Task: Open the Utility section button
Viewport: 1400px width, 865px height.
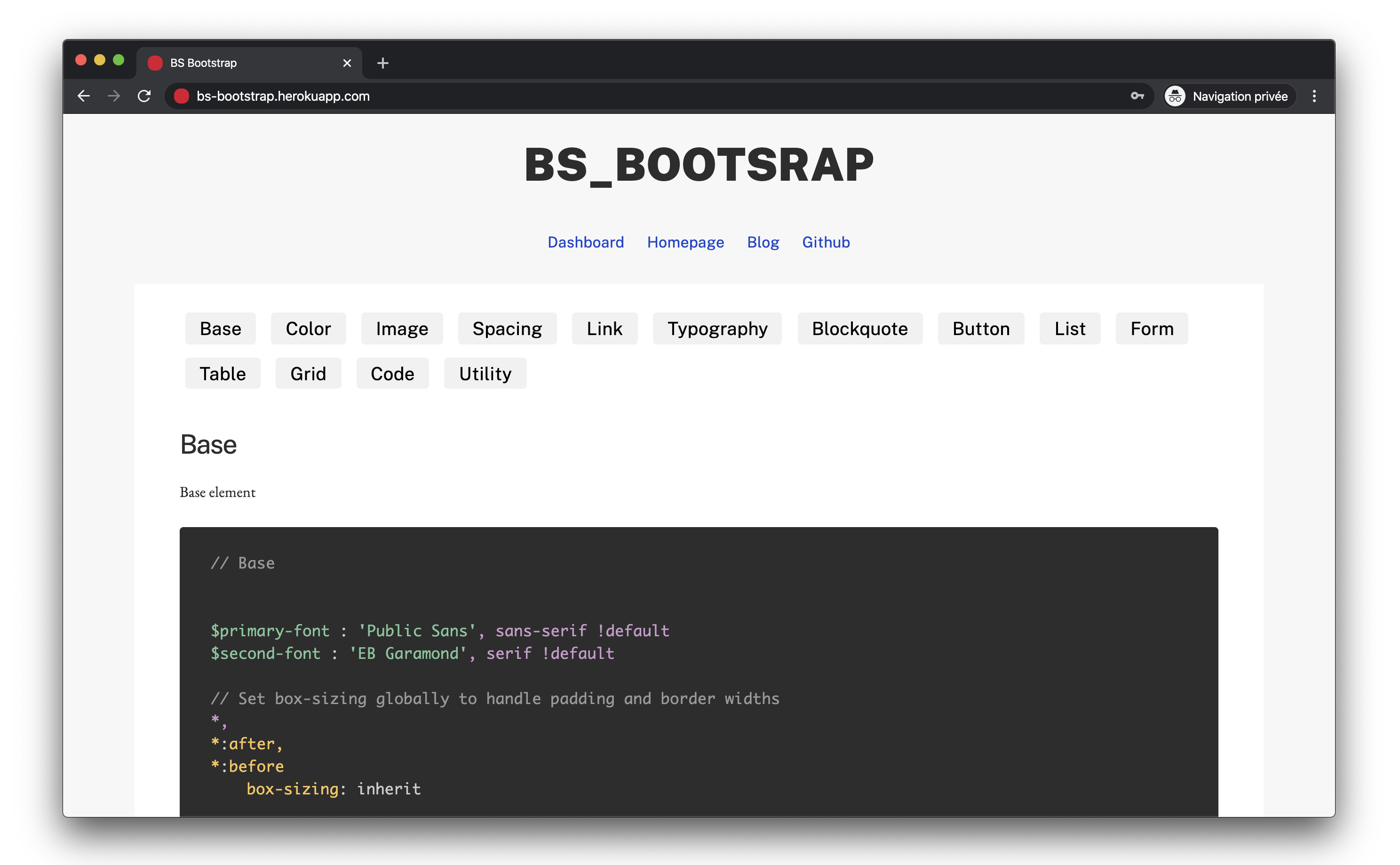Action: (x=485, y=374)
